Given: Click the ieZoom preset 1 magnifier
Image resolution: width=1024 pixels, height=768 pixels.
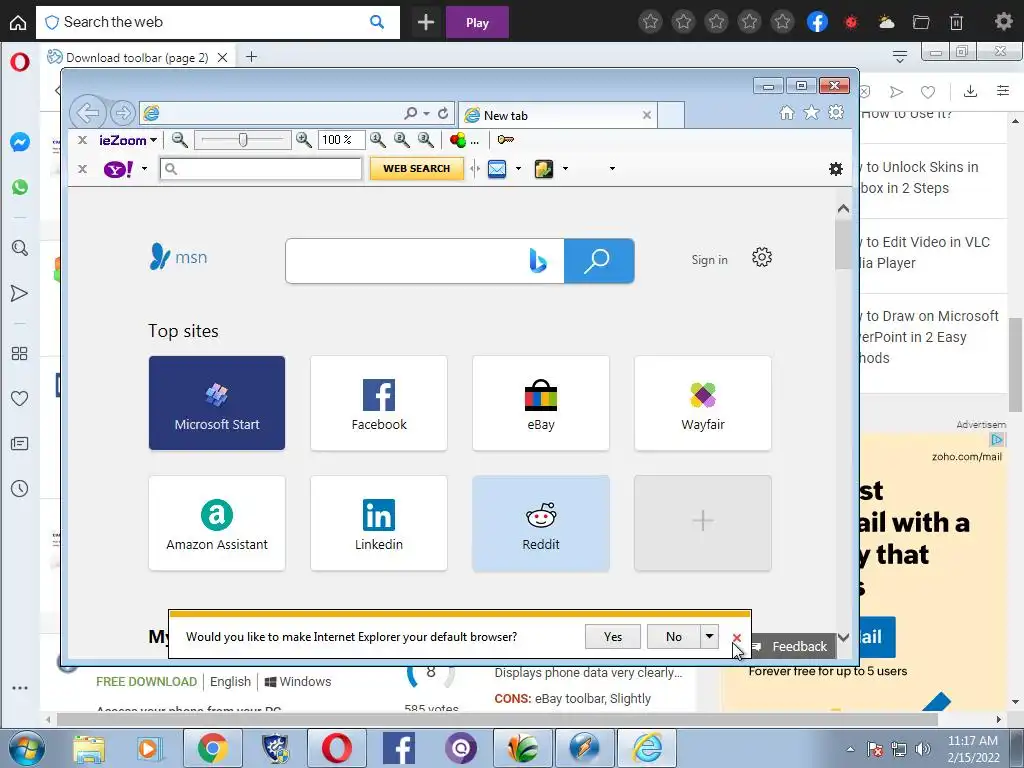Looking at the screenshot, I should (377, 140).
